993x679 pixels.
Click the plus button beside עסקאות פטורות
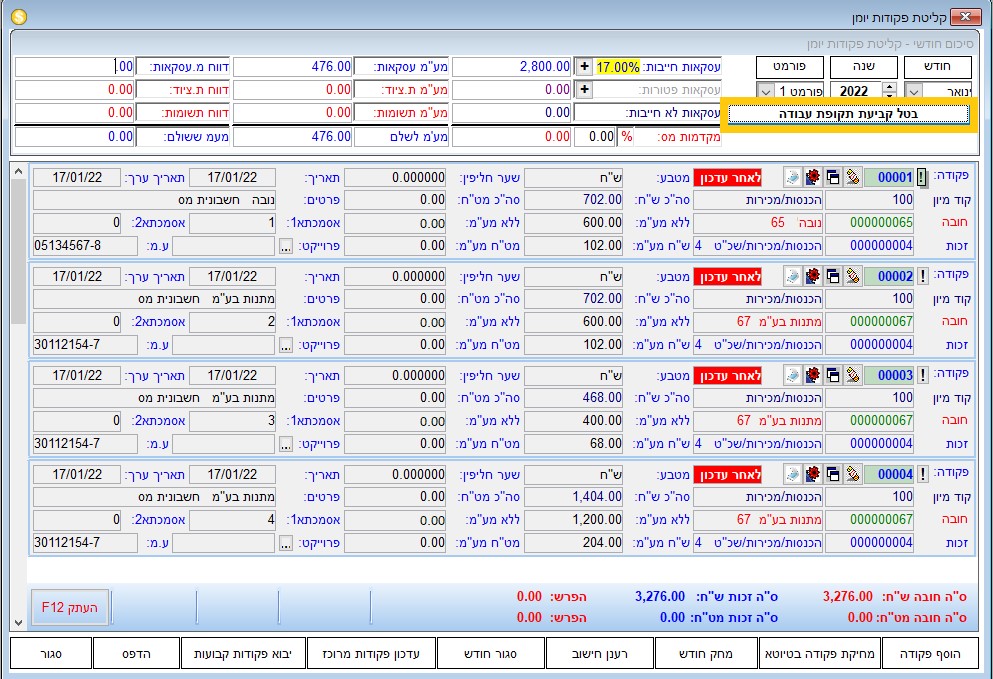585,89
